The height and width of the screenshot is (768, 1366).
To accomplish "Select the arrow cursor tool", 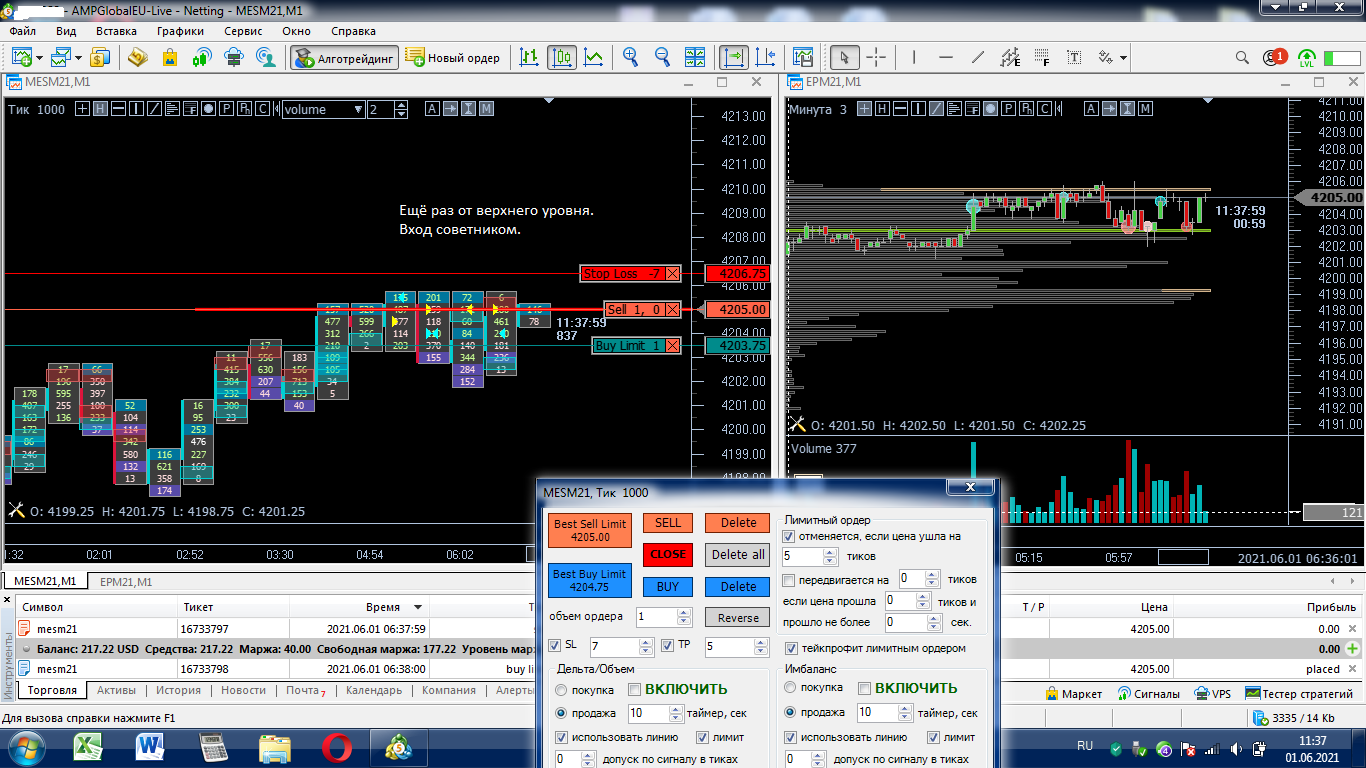I will click(845, 58).
